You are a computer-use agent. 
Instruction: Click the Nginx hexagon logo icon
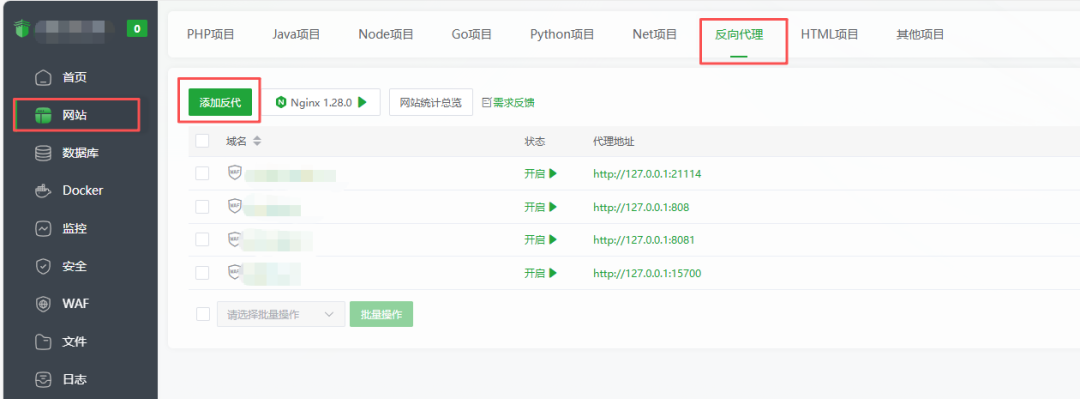[x=281, y=102]
